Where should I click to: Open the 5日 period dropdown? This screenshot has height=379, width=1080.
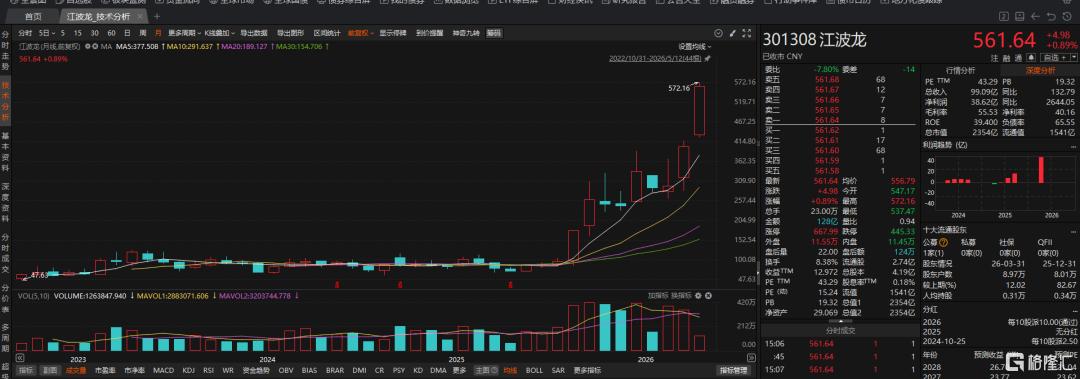(x=47, y=32)
